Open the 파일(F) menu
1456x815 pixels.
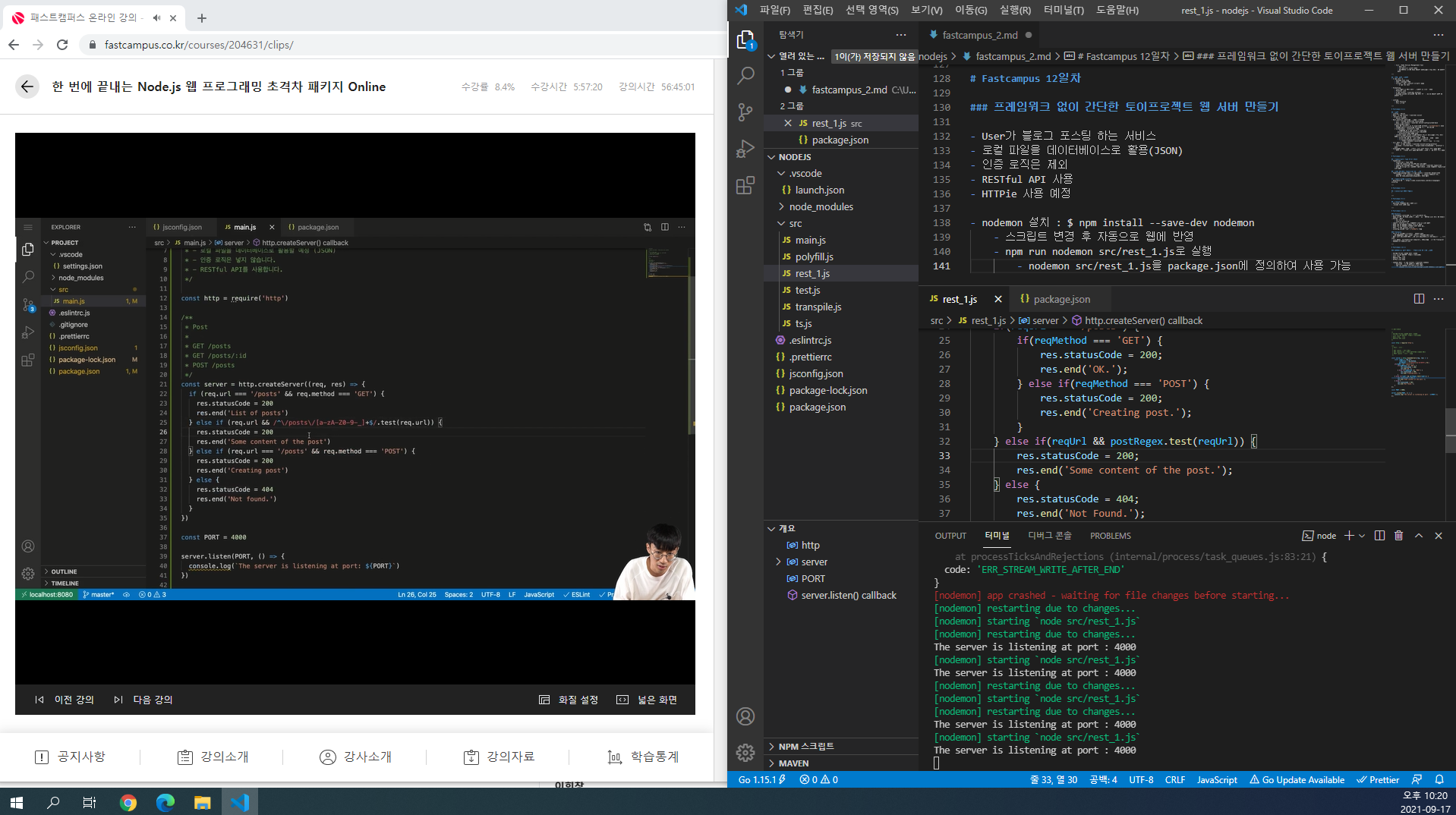click(775, 10)
